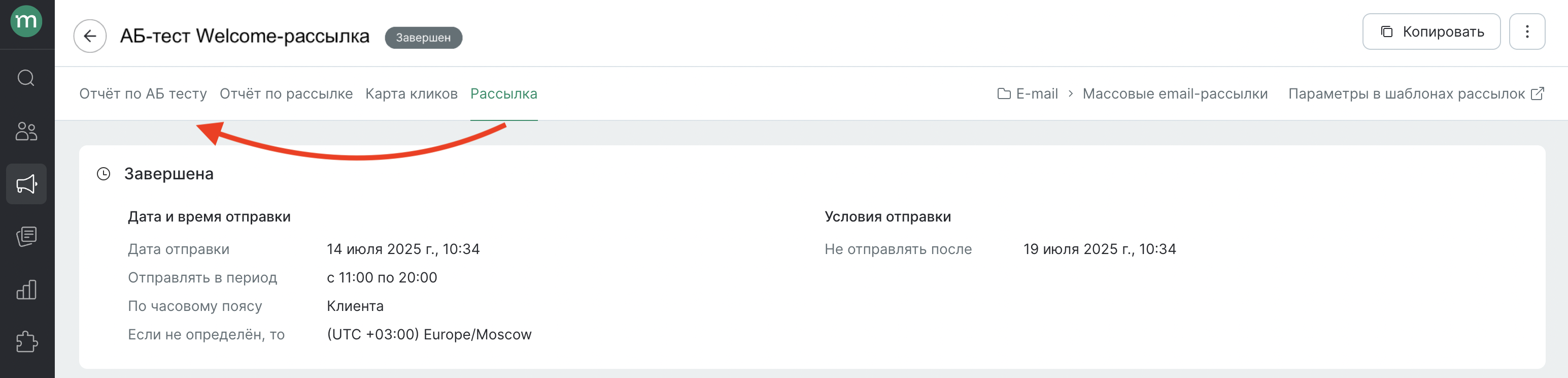Open external link for Параметры в шаблонах рассылок
The width and height of the screenshot is (1568, 378).
click(x=1540, y=92)
